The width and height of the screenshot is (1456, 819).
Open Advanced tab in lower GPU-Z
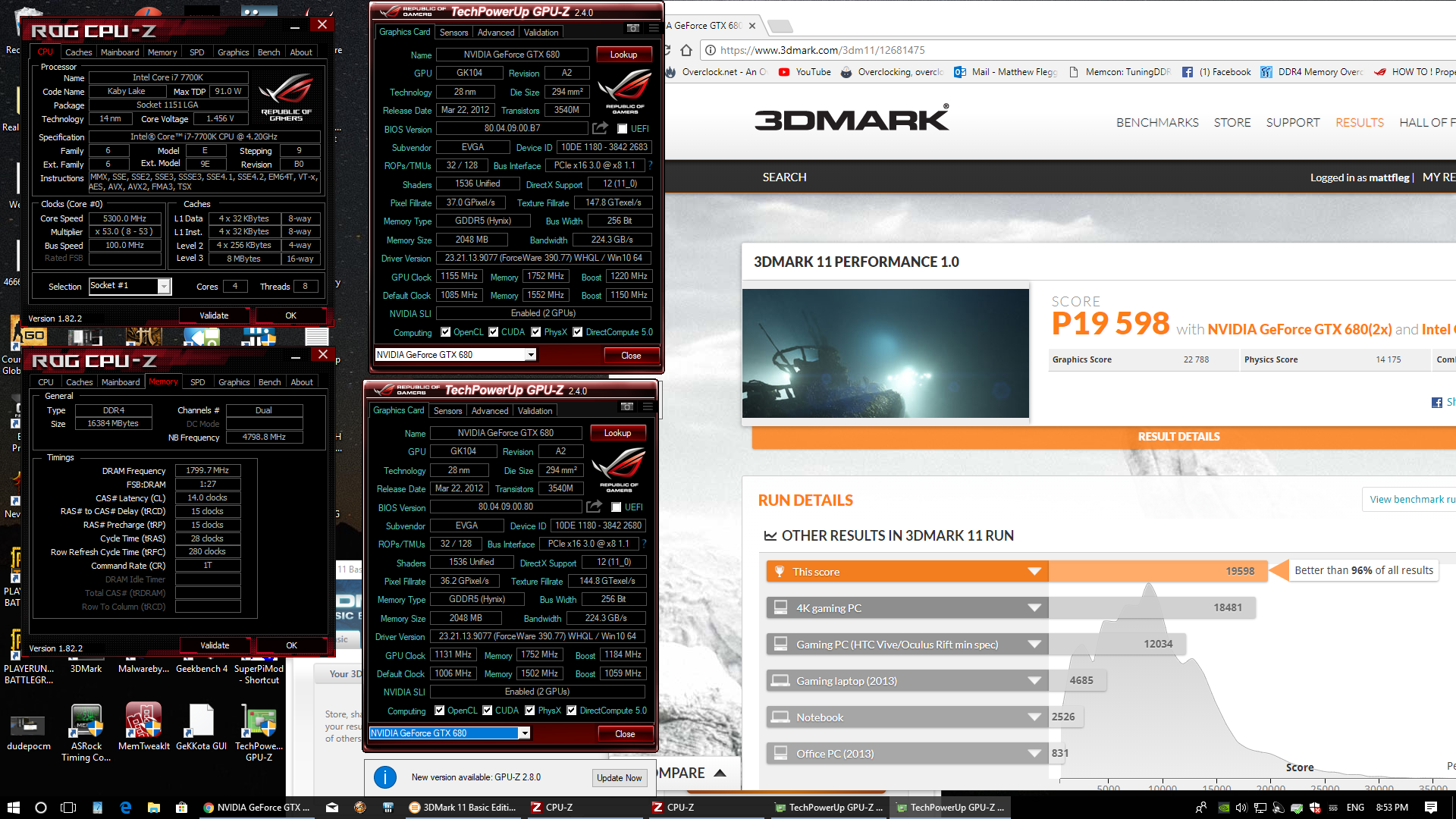click(490, 410)
